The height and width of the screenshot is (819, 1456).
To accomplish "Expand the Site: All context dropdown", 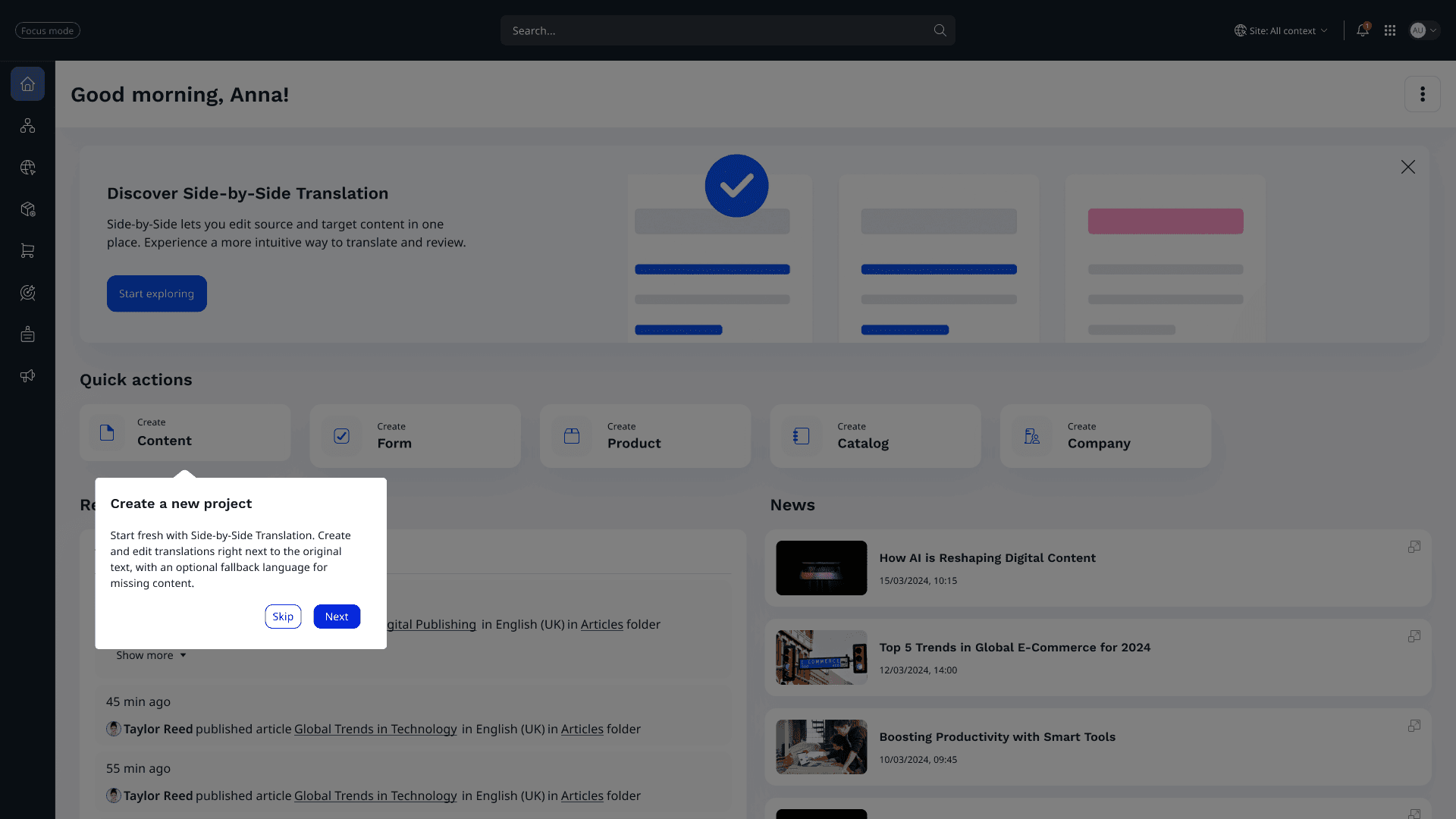I will [1281, 30].
